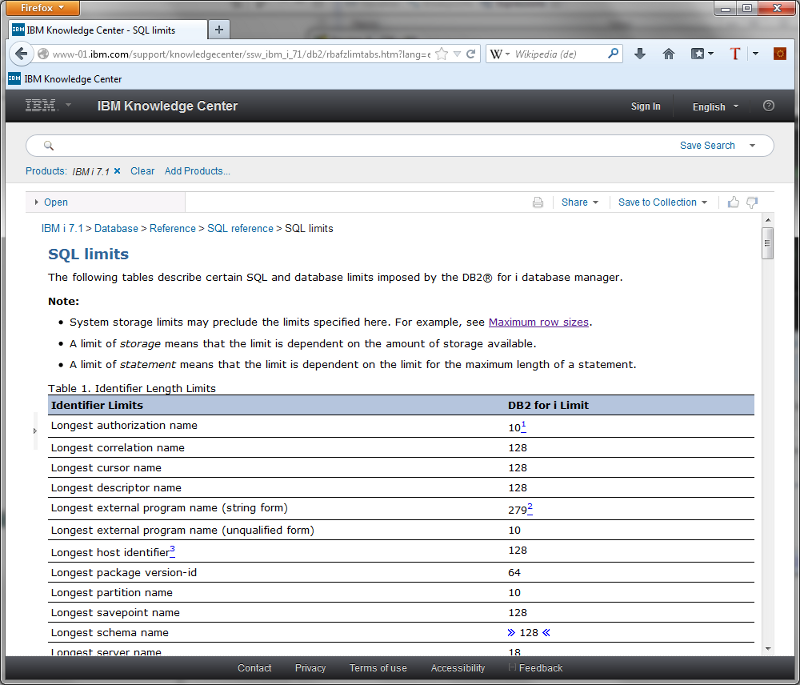Expand the Open navigation panel
800x685 pixels.
50,202
